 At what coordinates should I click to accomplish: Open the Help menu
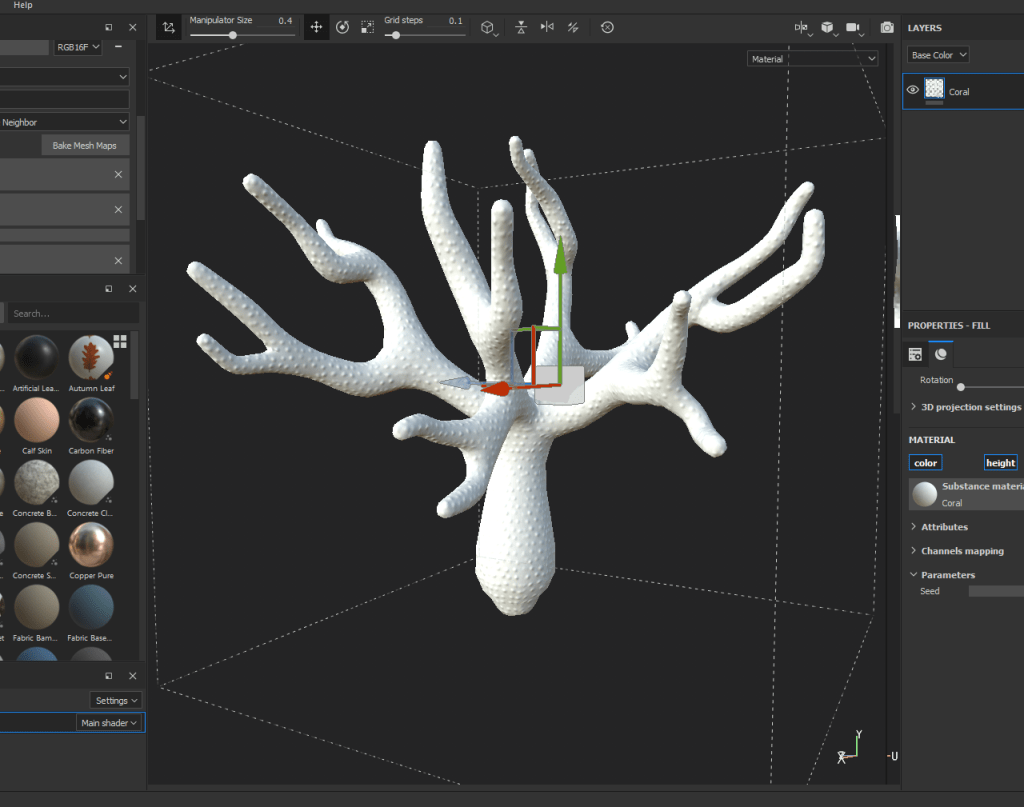23,5
